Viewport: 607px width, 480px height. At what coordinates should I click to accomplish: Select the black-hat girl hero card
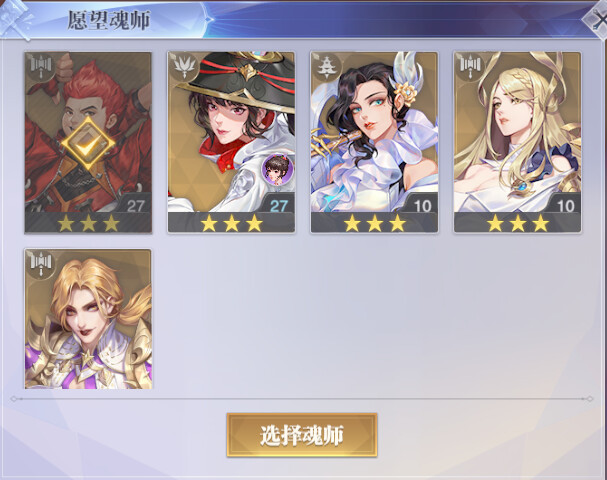(x=231, y=142)
